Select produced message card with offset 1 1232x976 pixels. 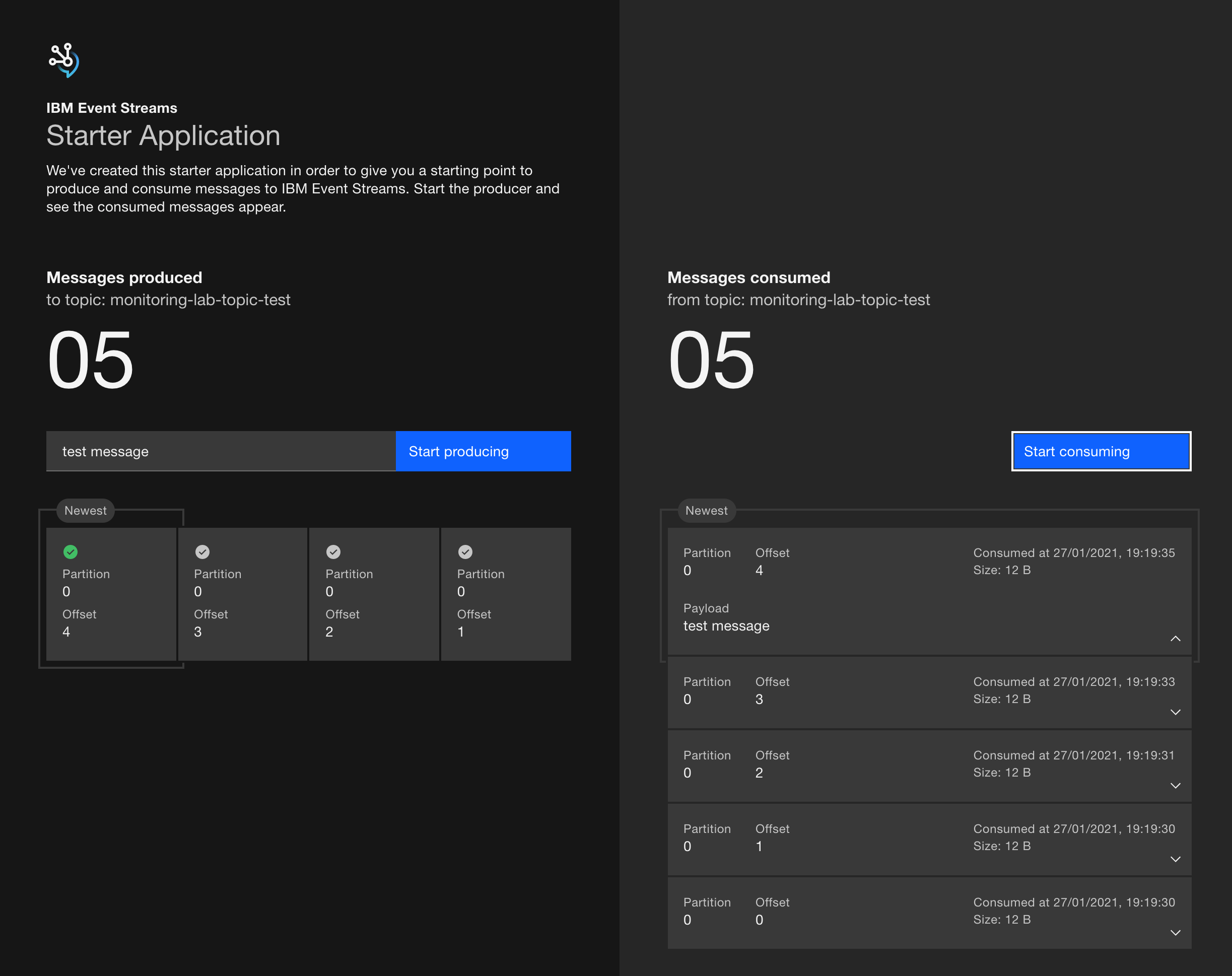click(x=506, y=594)
